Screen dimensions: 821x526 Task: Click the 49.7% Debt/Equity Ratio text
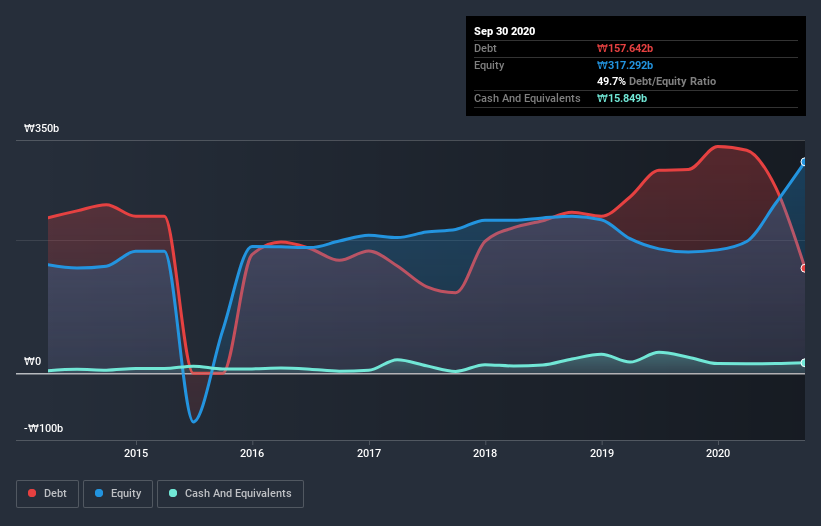tap(656, 81)
